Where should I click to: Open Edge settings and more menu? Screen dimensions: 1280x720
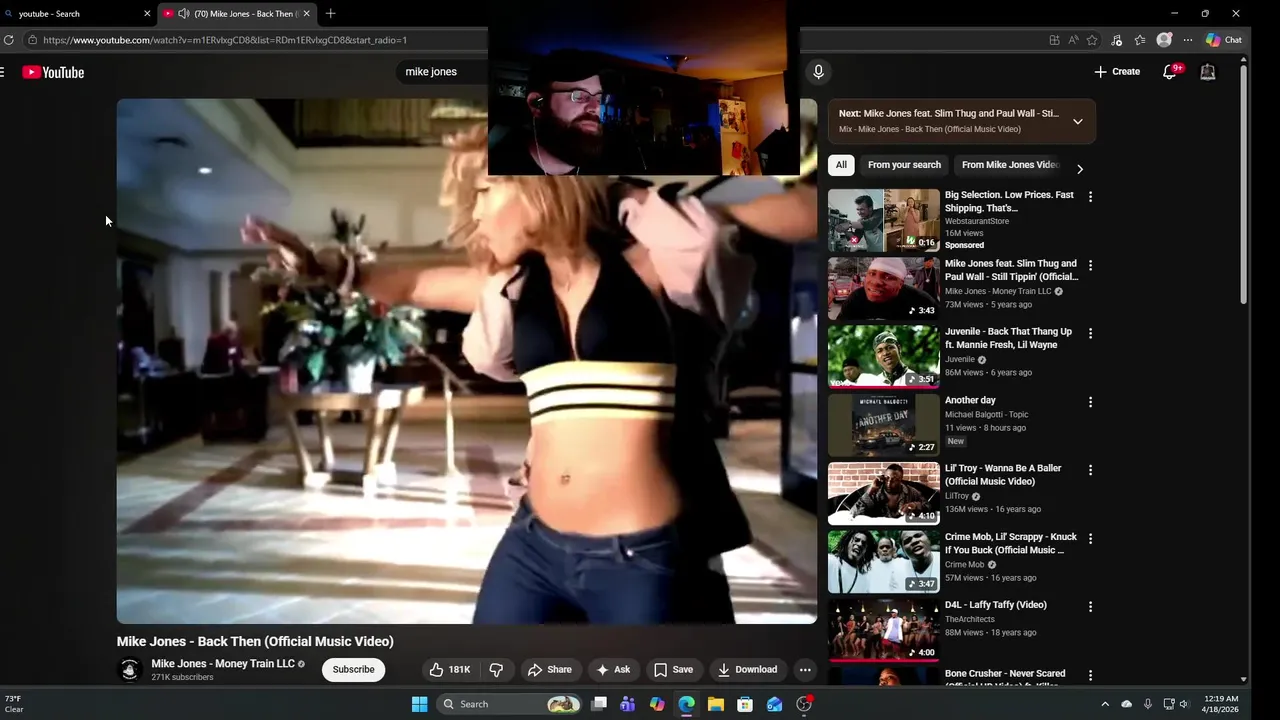[x=1188, y=40]
